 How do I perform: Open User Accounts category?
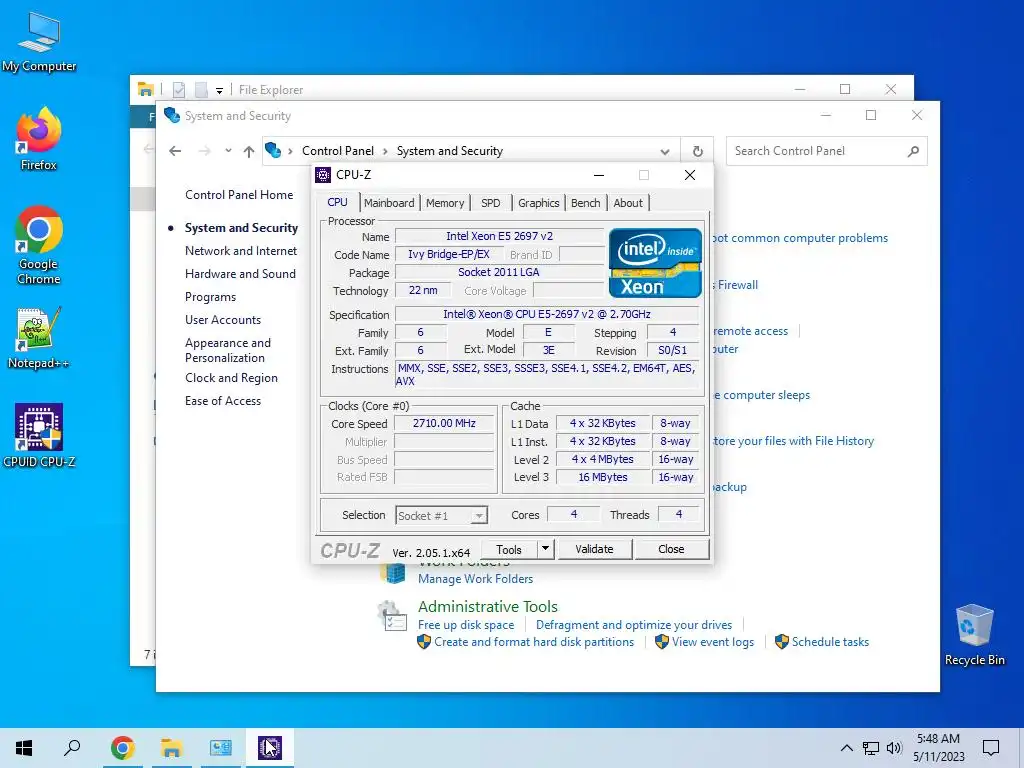[223, 320]
